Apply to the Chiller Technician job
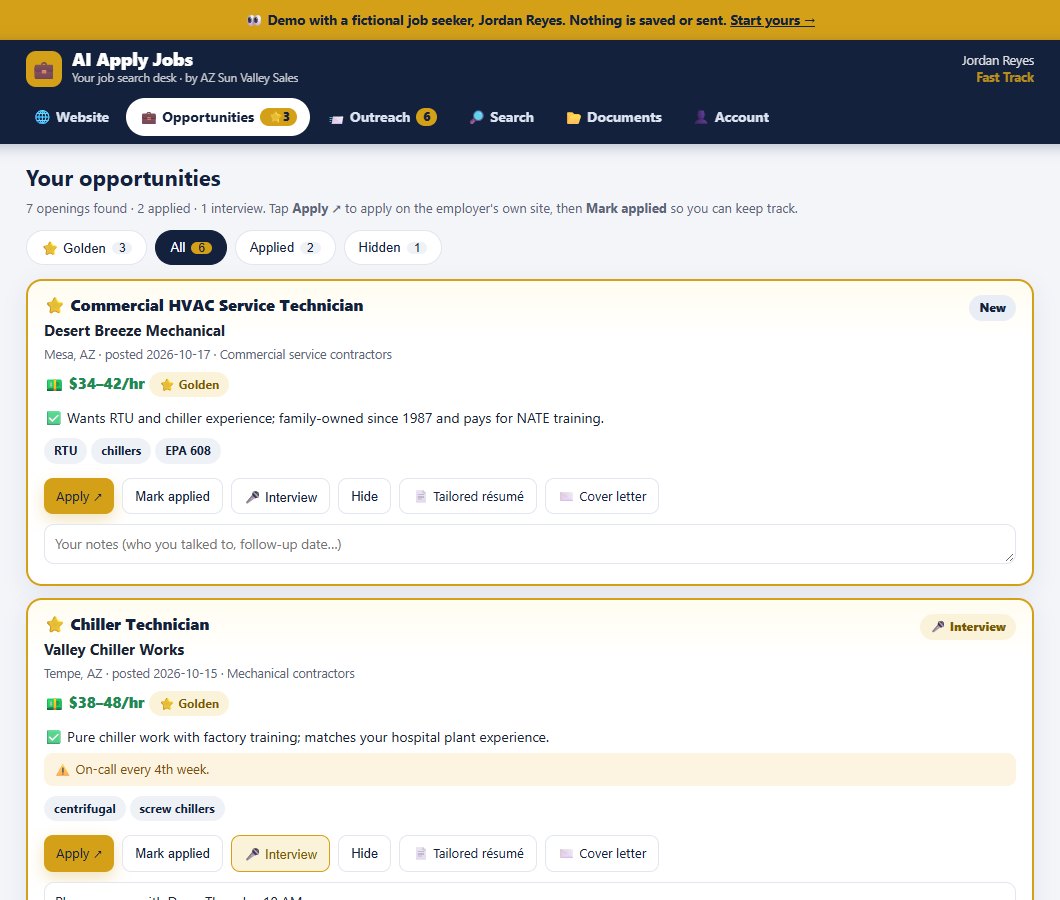The height and width of the screenshot is (900, 1060). point(79,853)
